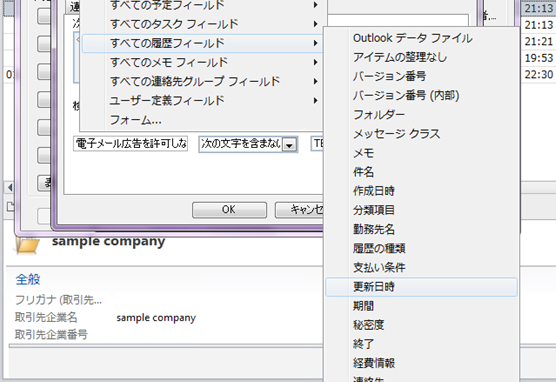Click time entry 21:21 in list
The image size is (556, 382).
pos(539,41)
